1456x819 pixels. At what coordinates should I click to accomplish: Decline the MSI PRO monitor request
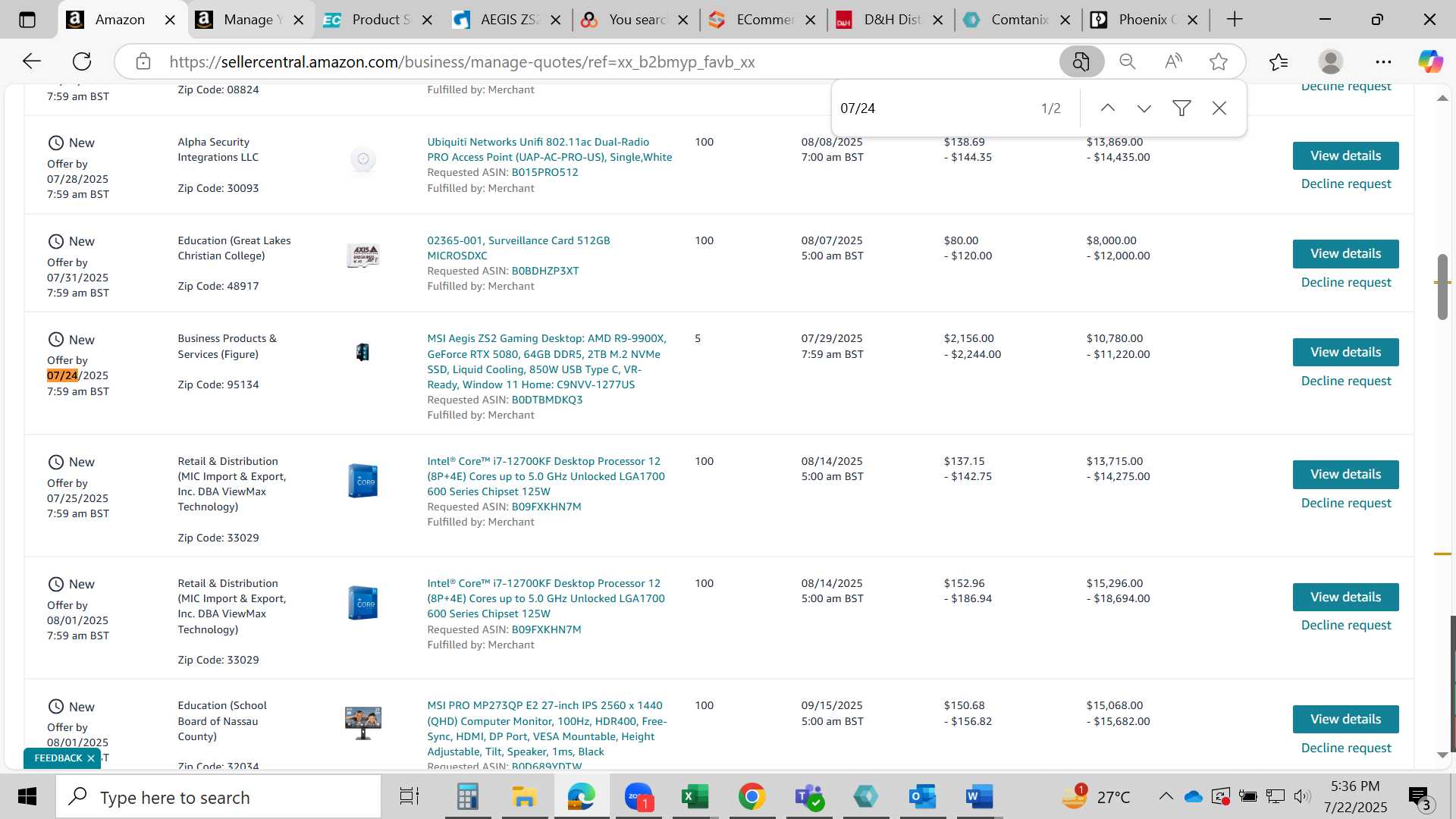click(1346, 748)
